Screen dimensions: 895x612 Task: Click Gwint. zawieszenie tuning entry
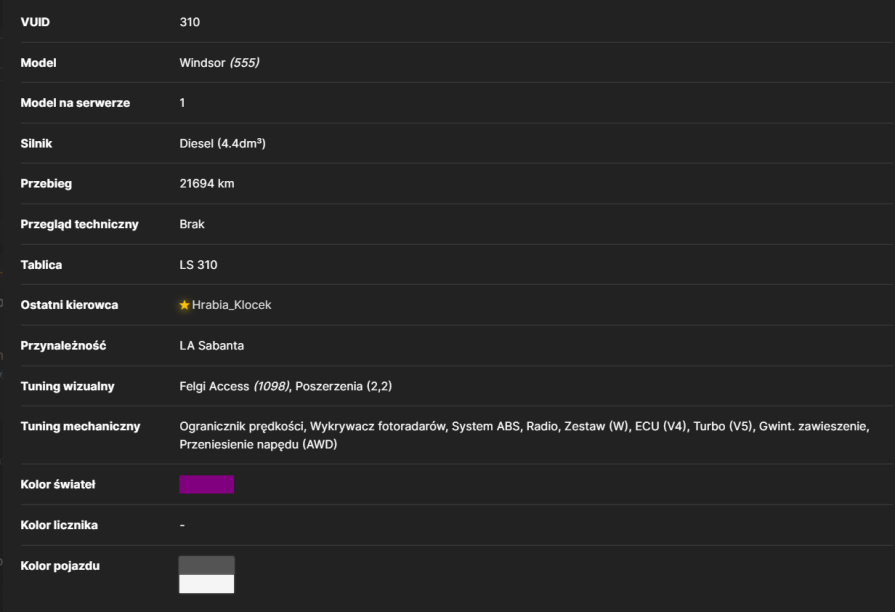(813, 426)
